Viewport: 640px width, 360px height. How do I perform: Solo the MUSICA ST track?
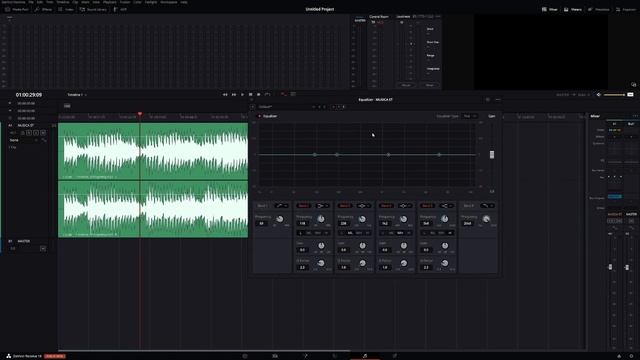tap(36, 133)
